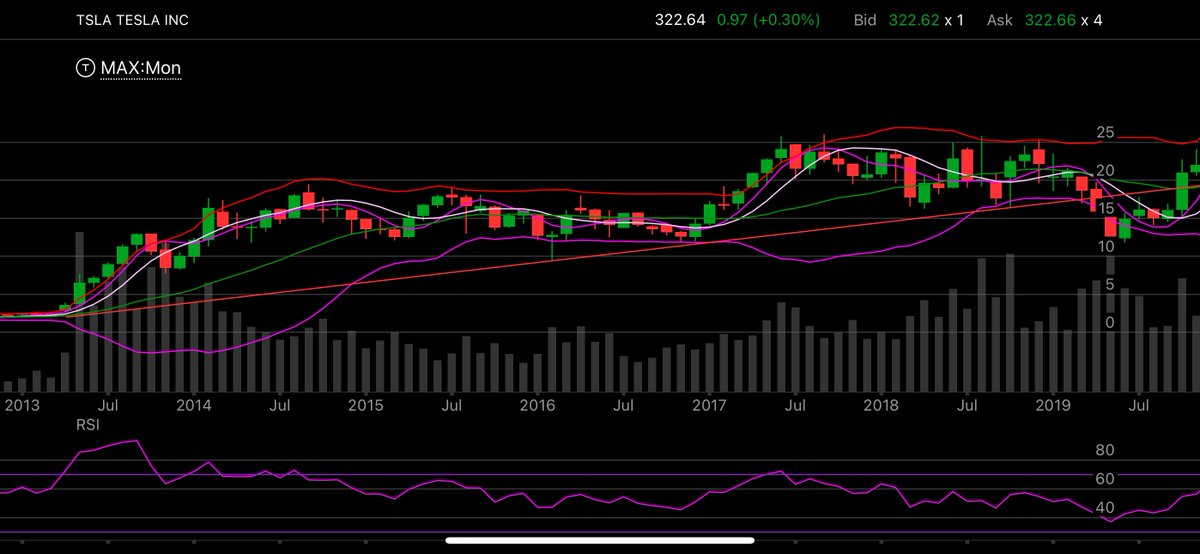The height and width of the screenshot is (554, 1200).
Task: Select the TSLA TESLA INC ticker title
Action: (x=132, y=20)
